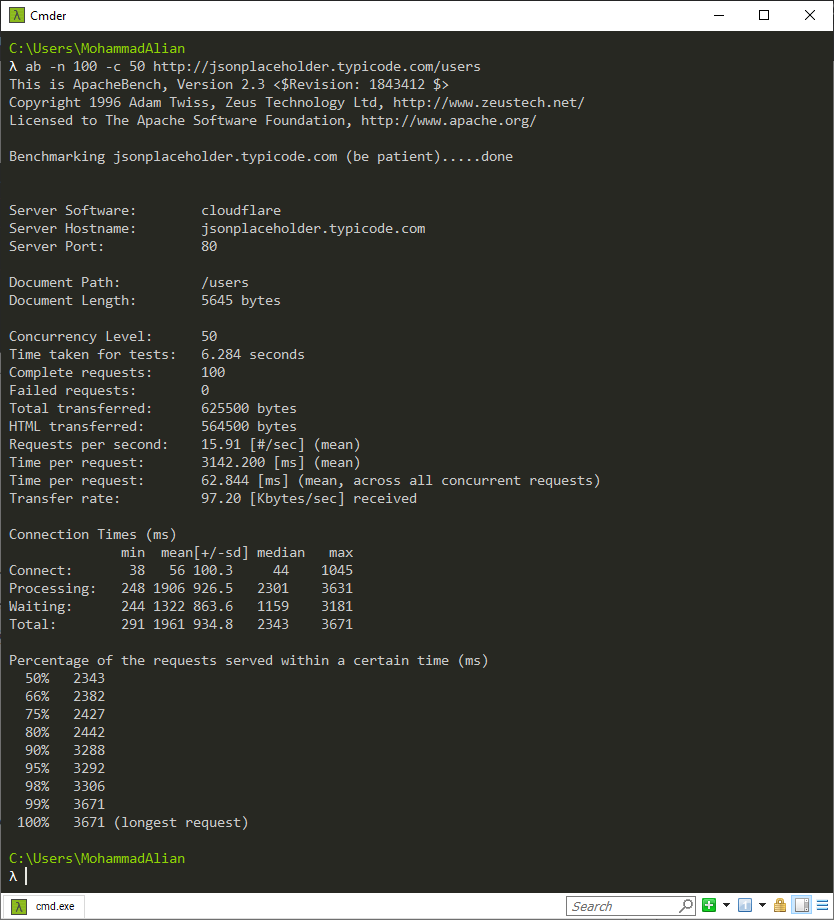Screen dimensions: 834x920
Task: Click the active console number icon
Action: point(744,906)
